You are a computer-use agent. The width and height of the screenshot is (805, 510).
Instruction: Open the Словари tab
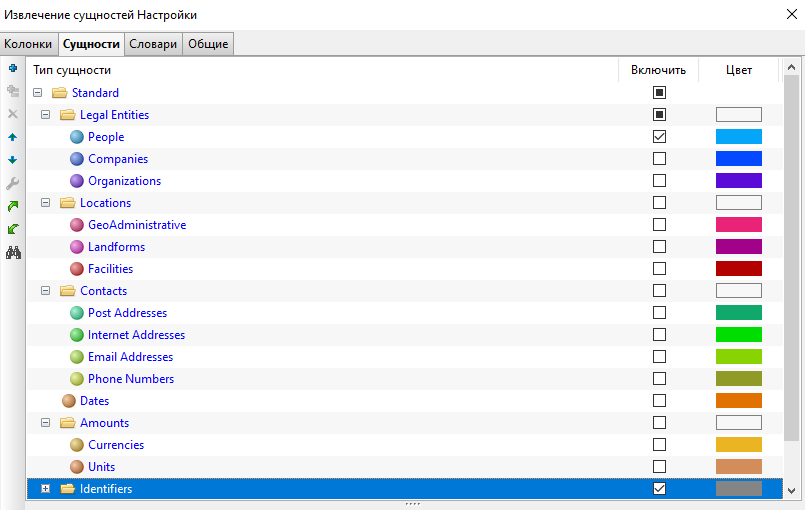coord(153,44)
